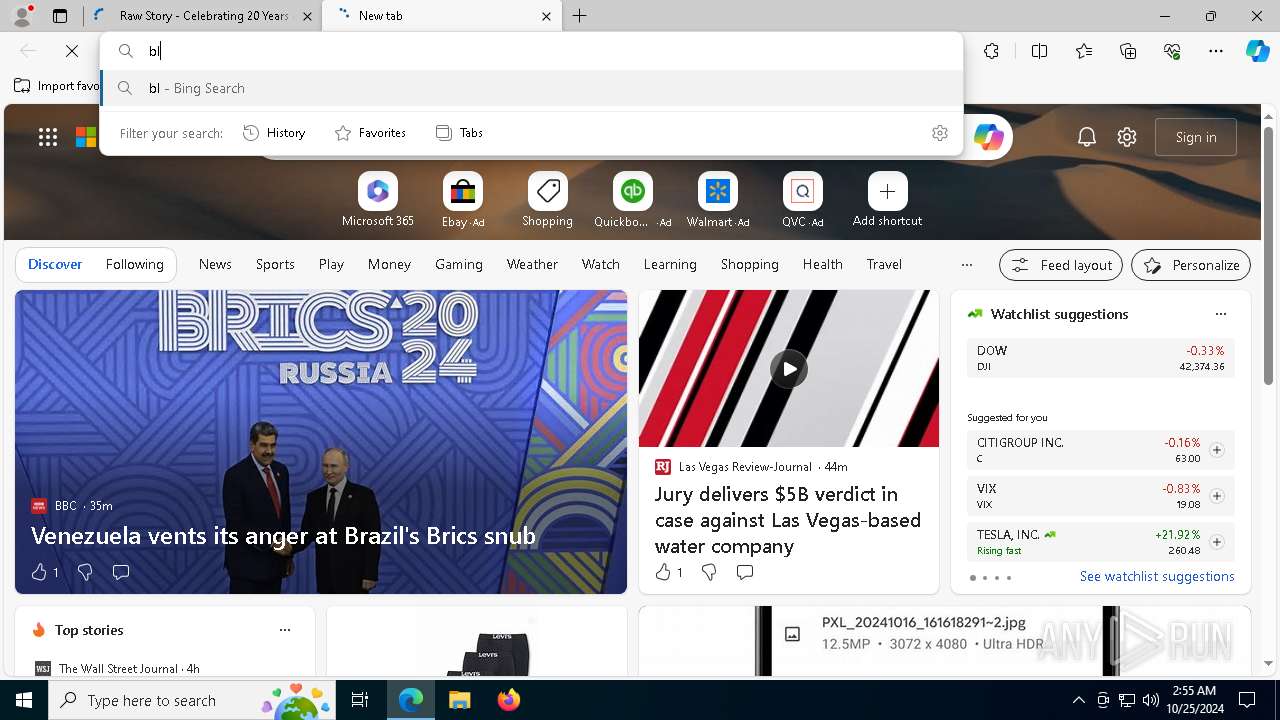Screen dimensions: 1280x720
Task: Open the address bar search settings gear
Action: 939,133
